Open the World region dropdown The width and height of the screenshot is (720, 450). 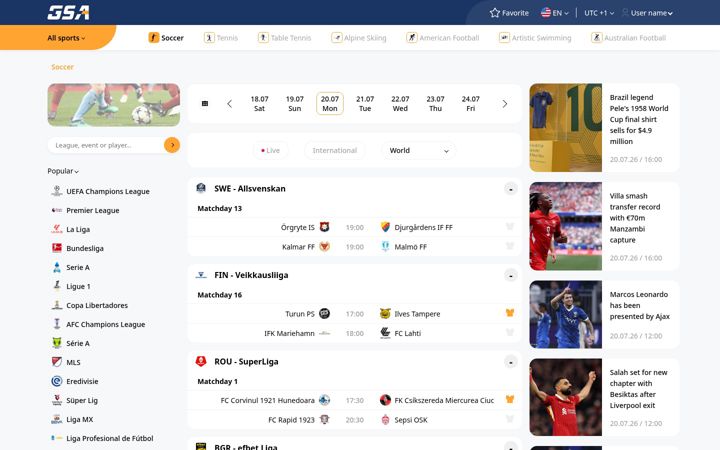[x=419, y=150]
